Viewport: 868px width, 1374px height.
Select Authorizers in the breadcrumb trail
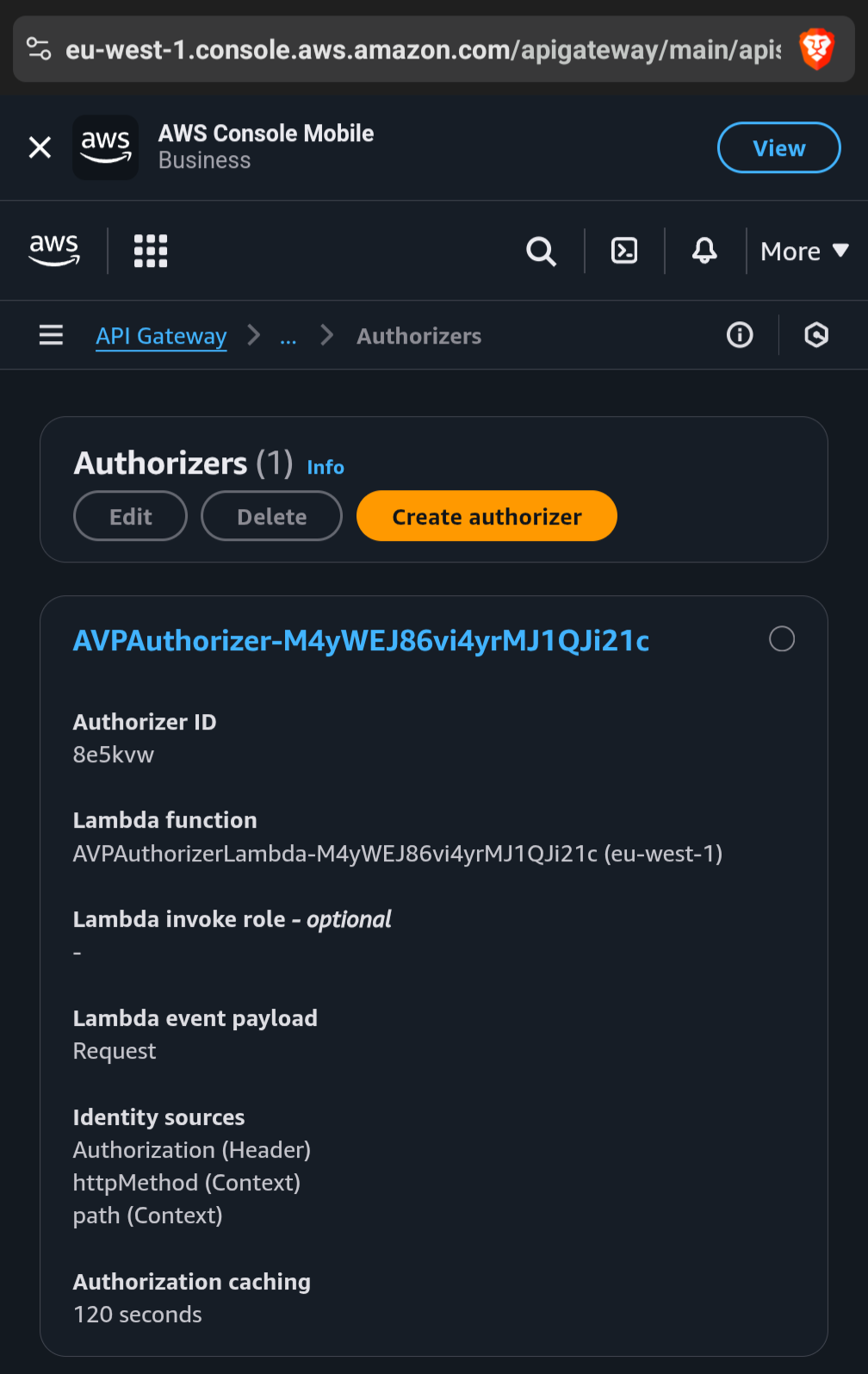tap(418, 336)
